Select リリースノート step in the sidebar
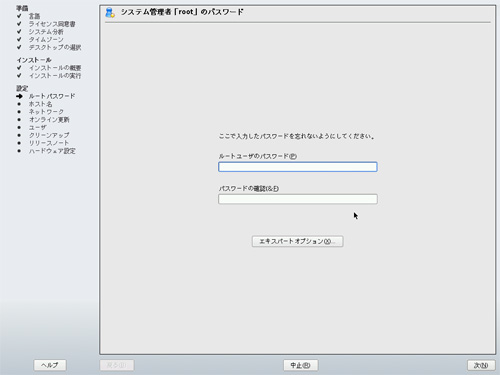The image size is (500, 375). tap(49, 143)
